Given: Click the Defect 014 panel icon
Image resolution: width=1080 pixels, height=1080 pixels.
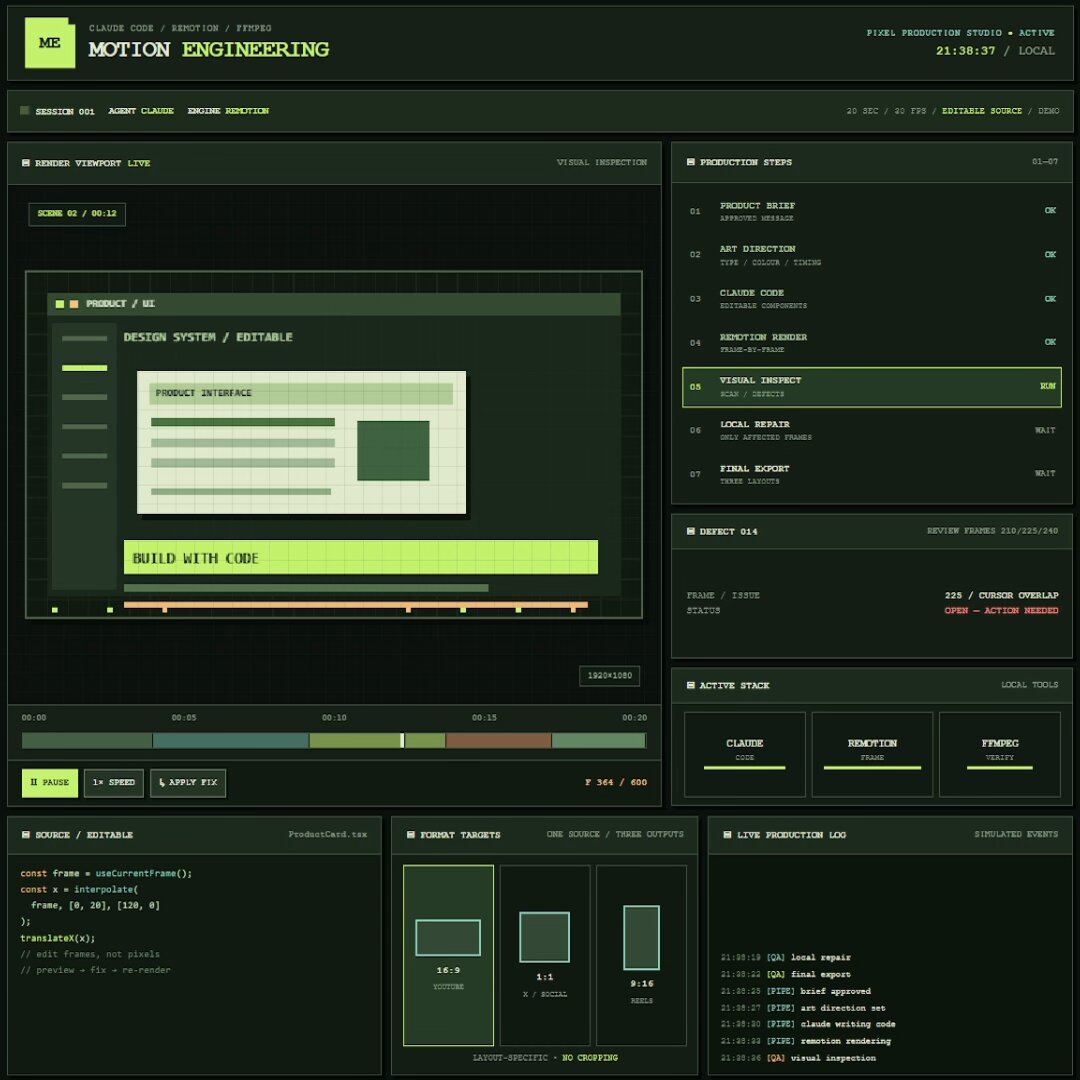Looking at the screenshot, I should click(x=690, y=531).
